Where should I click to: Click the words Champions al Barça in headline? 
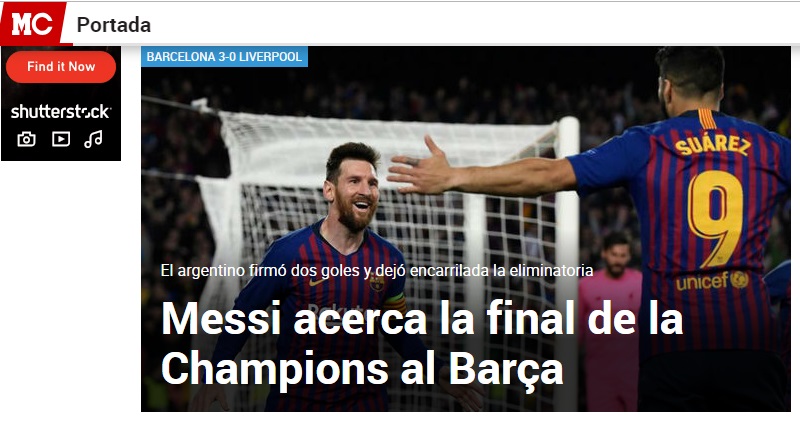coord(362,369)
